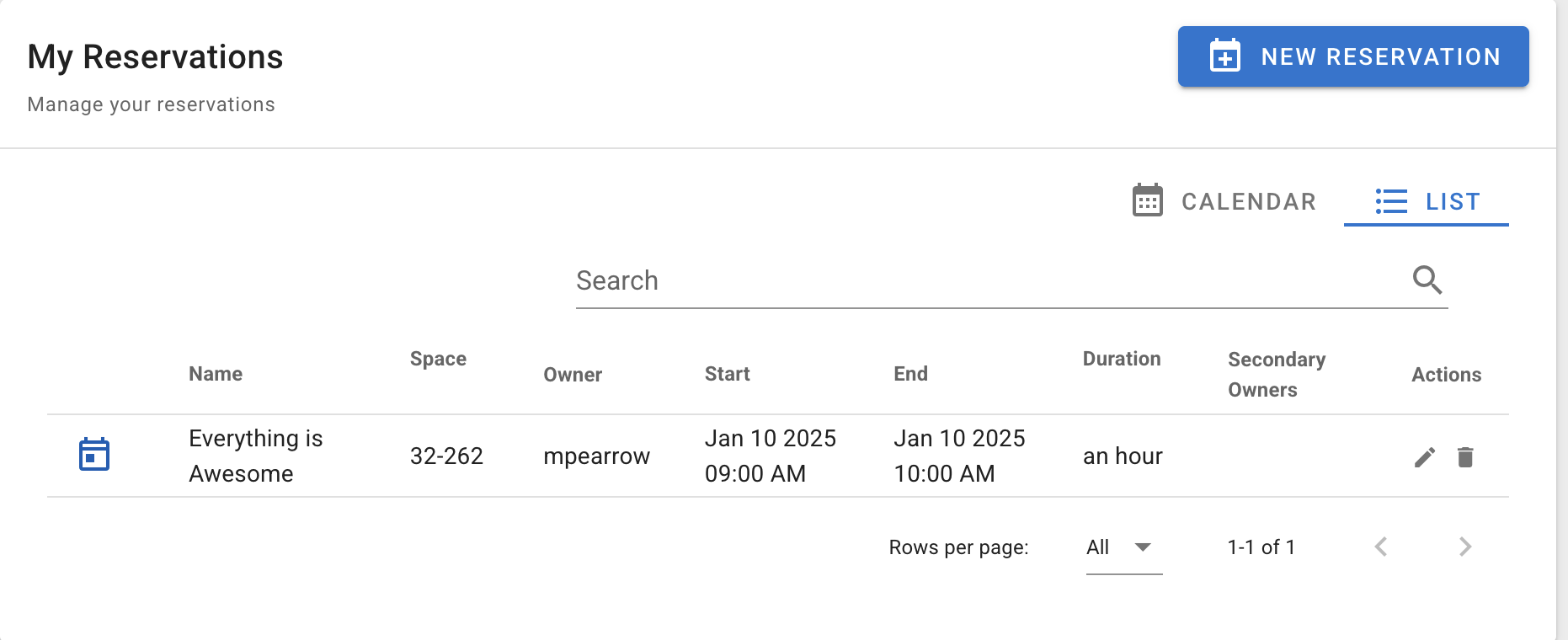This screenshot has height=640, width=1568.
Task: Go to previous page arrow
Action: tap(1381, 547)
